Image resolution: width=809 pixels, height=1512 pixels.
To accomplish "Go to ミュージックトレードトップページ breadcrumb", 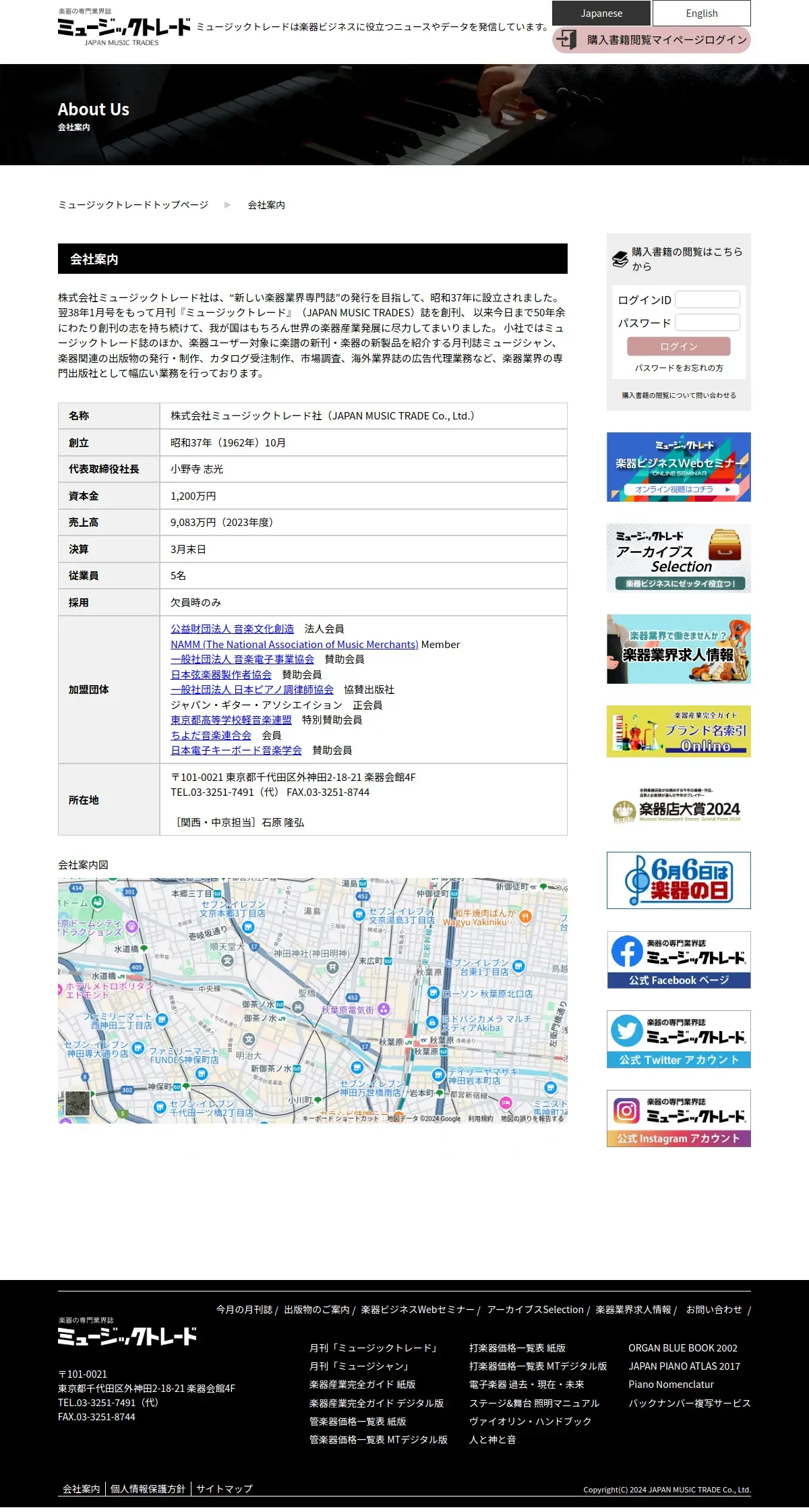I will [x=133, y=205].
